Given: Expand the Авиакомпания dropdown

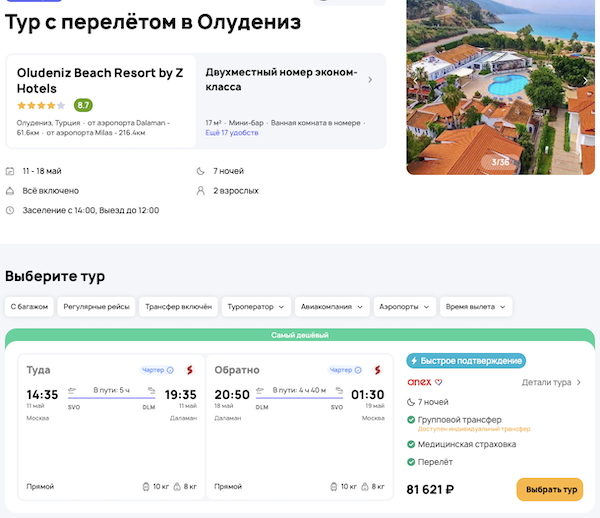Looking at the screenshot, I should click(x=333, y=307).
